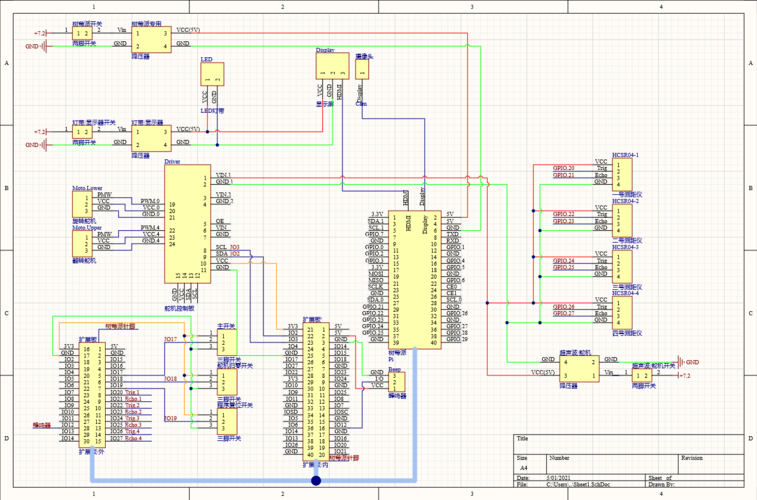Select the thick blue bus wire

point(253,481)
